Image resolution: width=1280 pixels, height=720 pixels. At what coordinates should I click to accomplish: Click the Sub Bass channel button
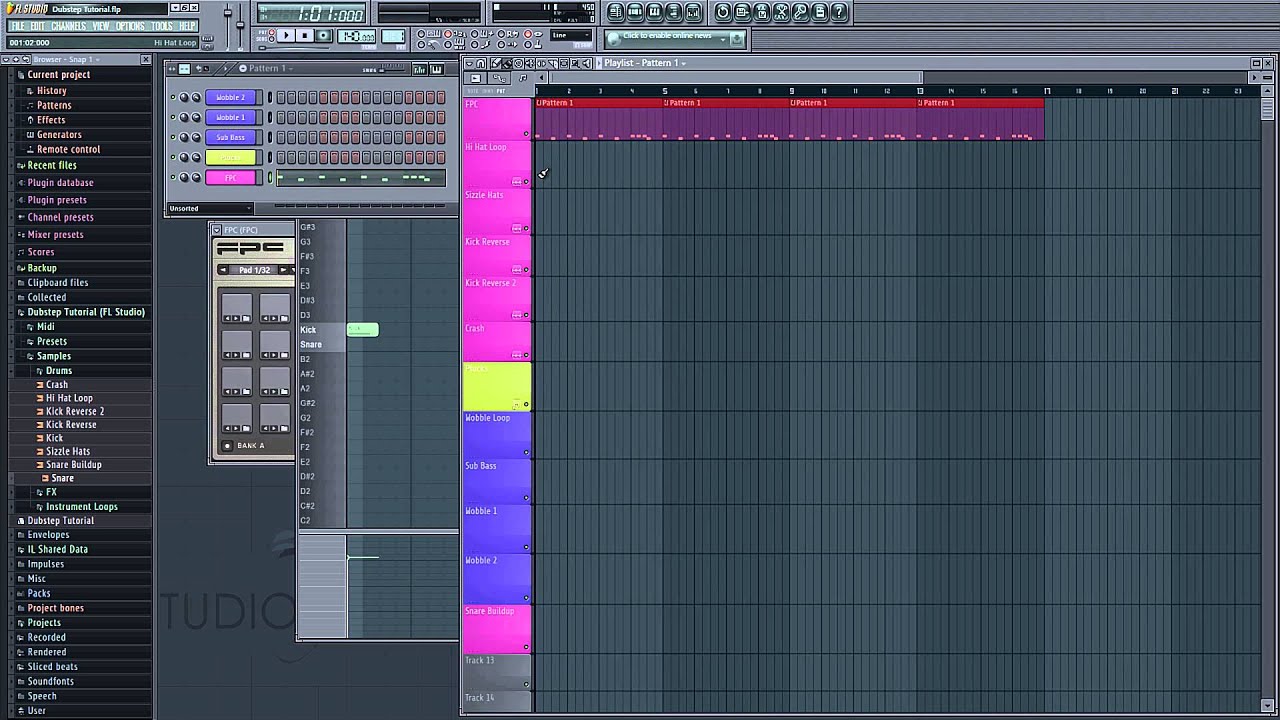coord(230,137)
